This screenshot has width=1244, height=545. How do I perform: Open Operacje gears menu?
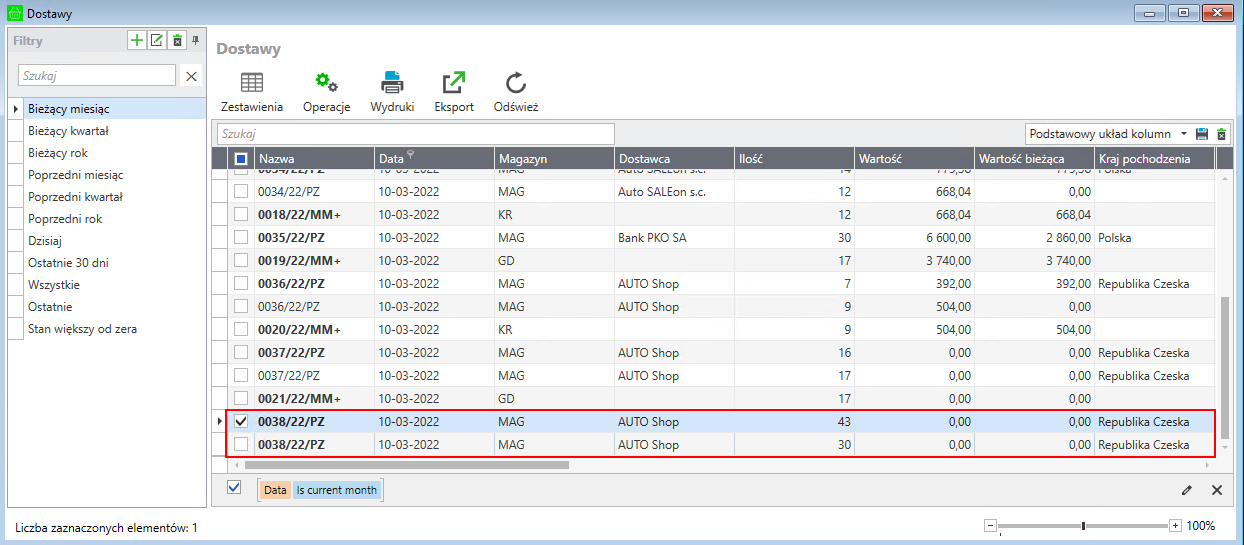tap(326, 84)
